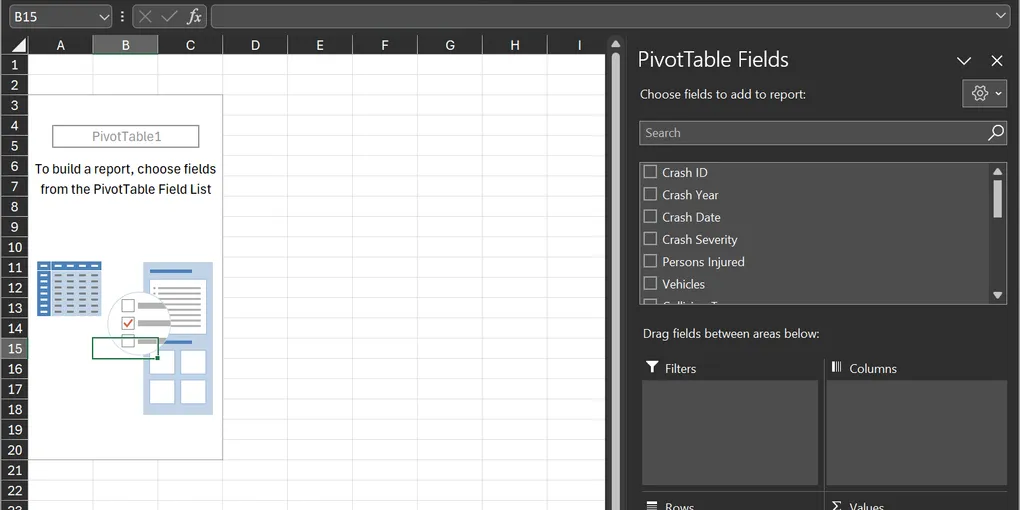Open the PivotTable Fields gear tools menu
This screenshot has width=1020, height=510.
986,93
